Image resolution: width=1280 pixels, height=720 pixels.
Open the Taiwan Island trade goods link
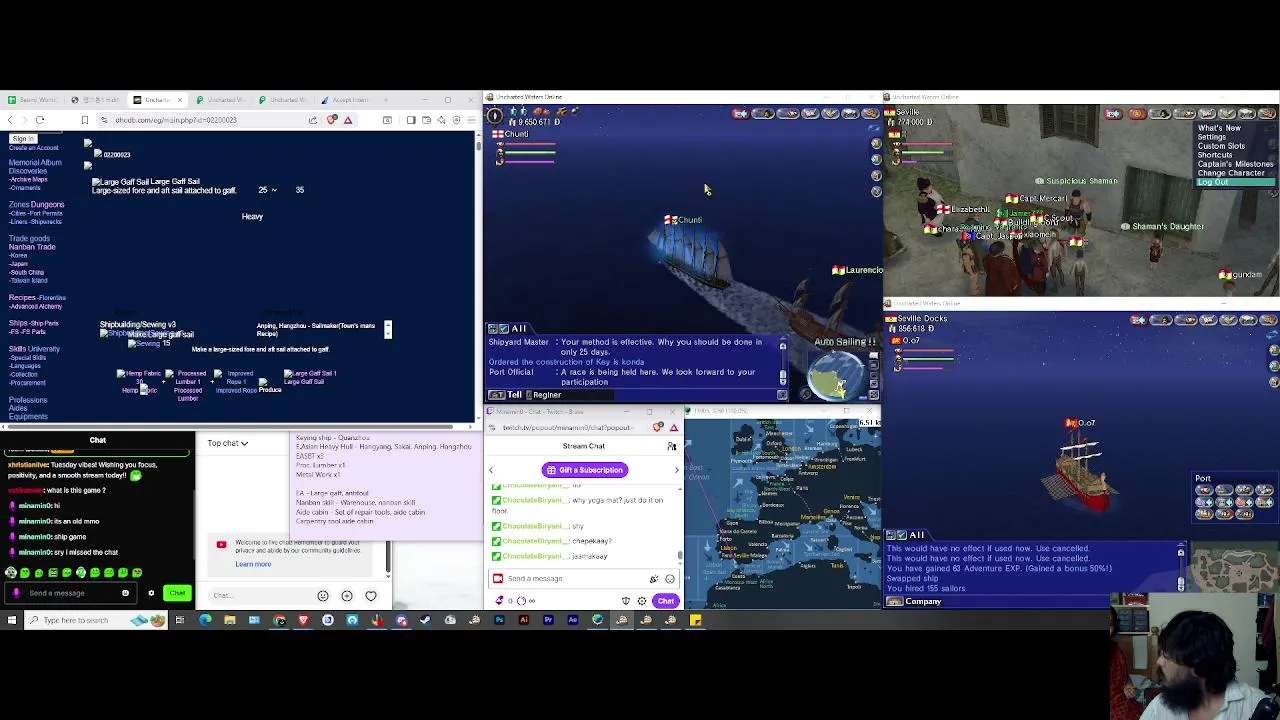pos(29,280)
